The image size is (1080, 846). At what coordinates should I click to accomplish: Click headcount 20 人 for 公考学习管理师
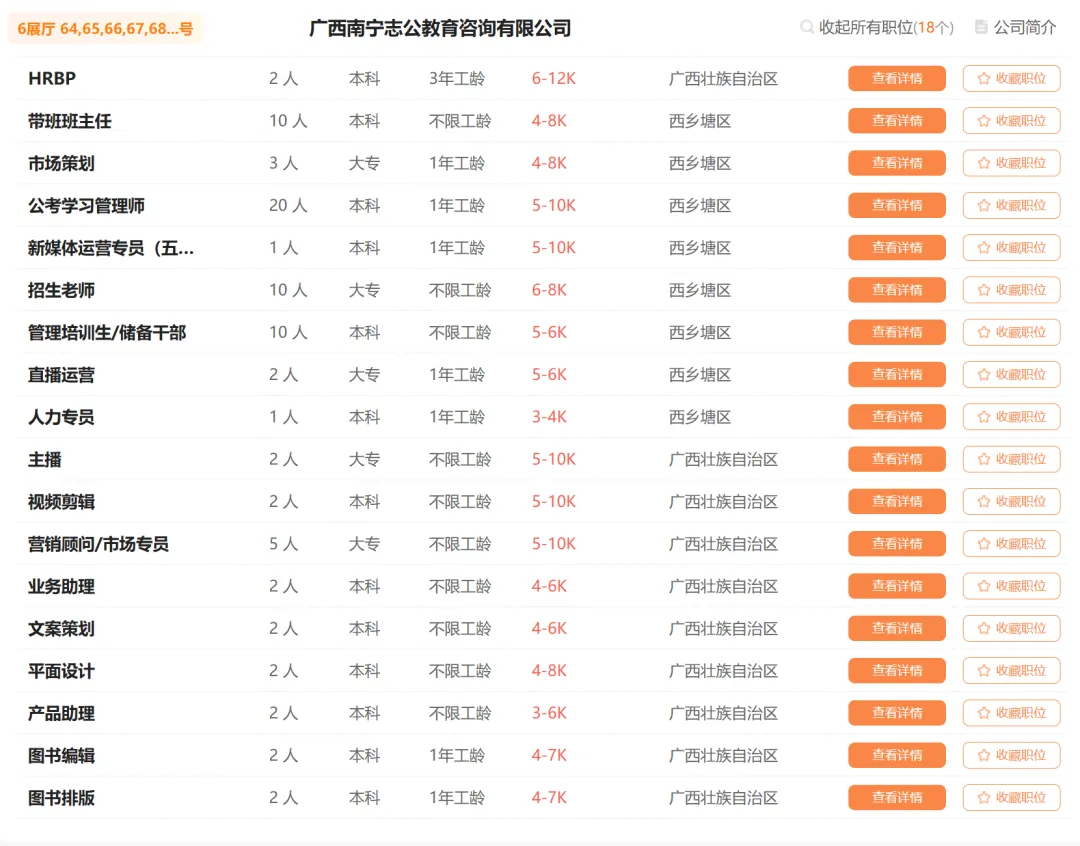pyautogui.click(x=288, y=205)
